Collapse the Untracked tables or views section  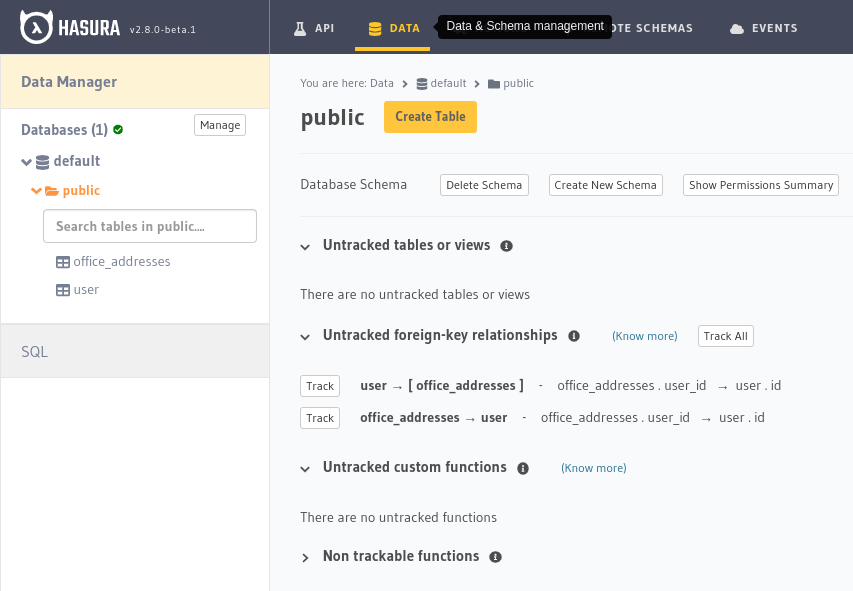click(x=305, y=245)
